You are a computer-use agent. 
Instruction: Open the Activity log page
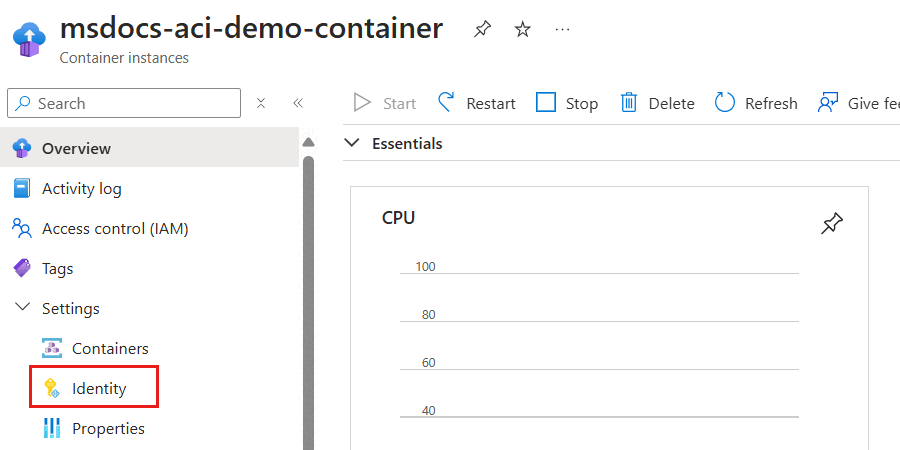point(81,188)
